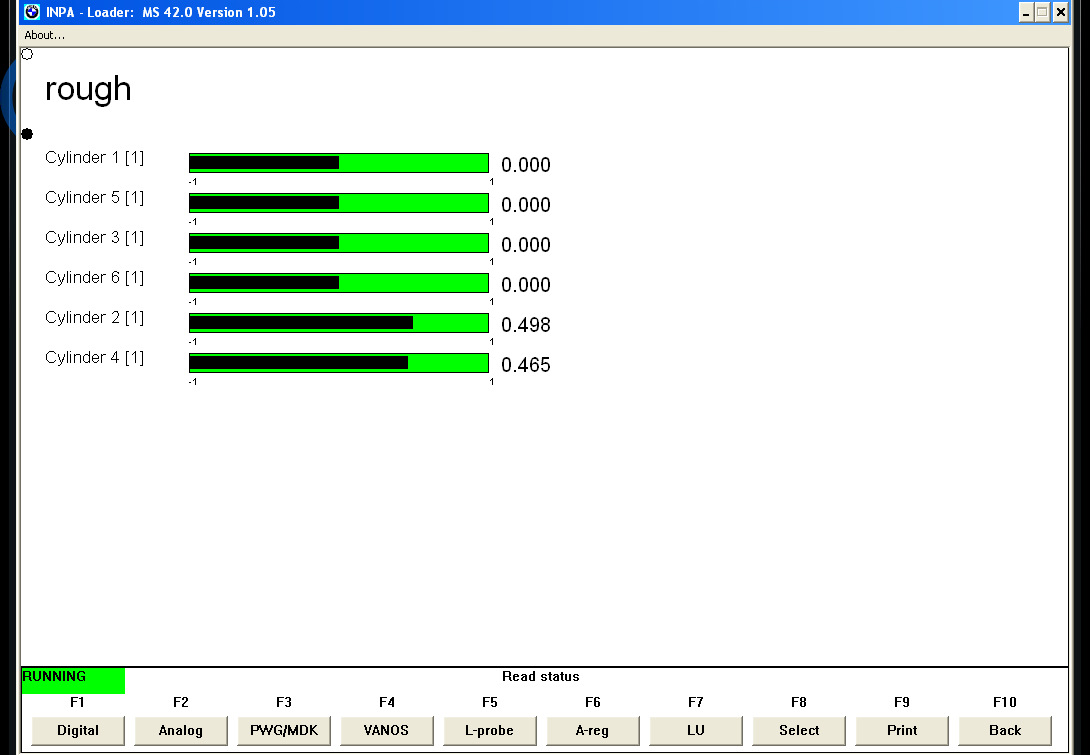
Task: Click the 'Cylinder 1 [1]' label
Action: click(x=95, y=158)
